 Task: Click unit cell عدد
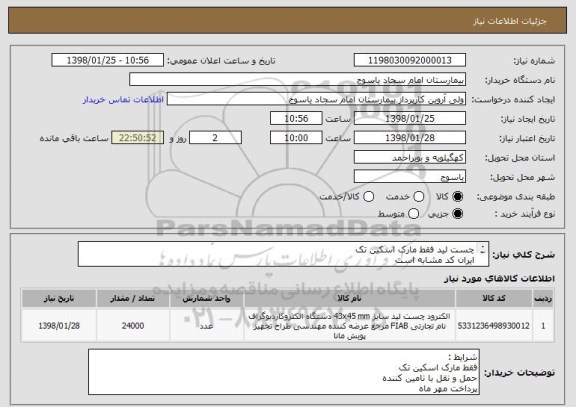(206, 325)
